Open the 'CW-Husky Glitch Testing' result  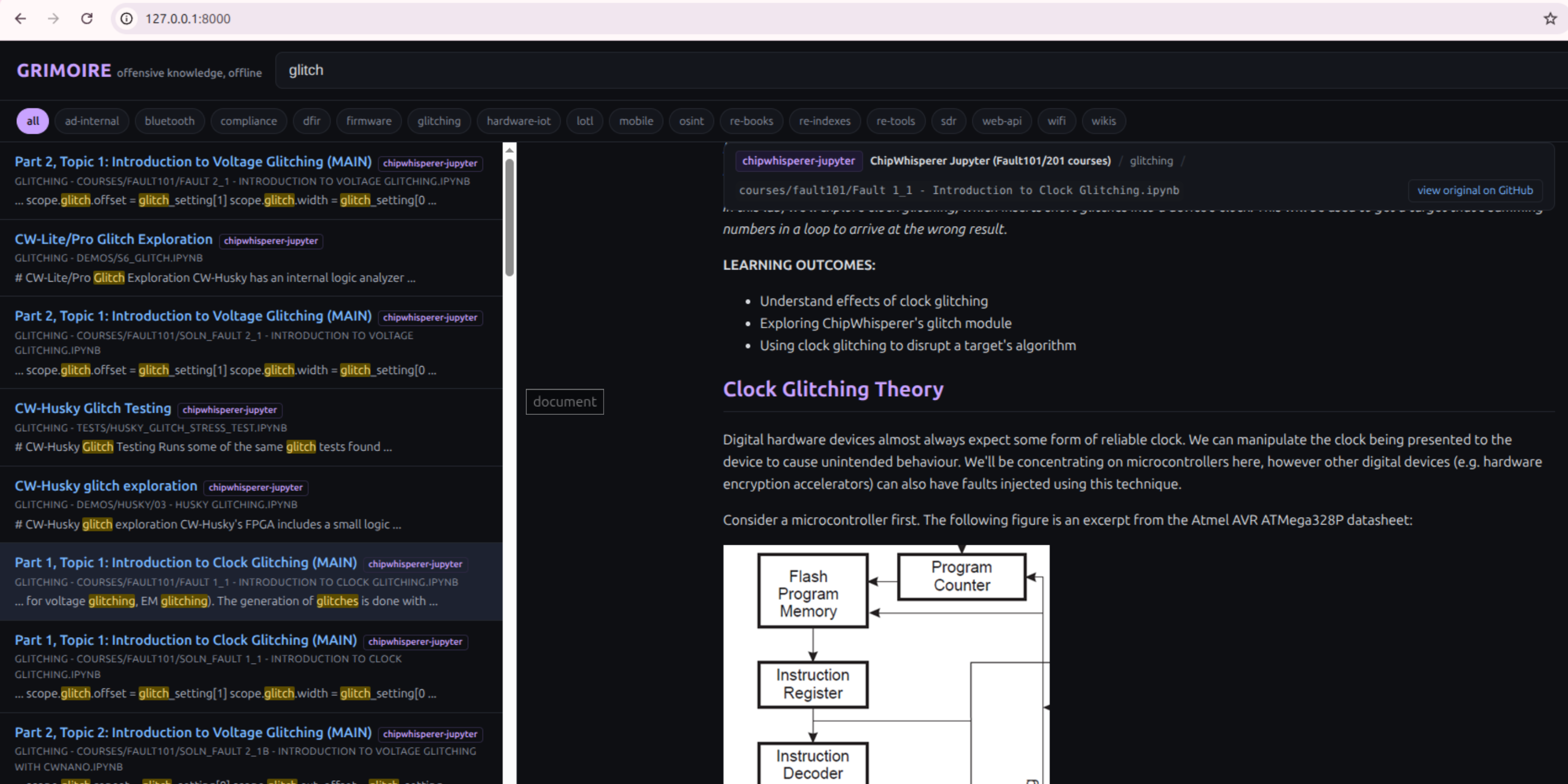click(92, 408)
